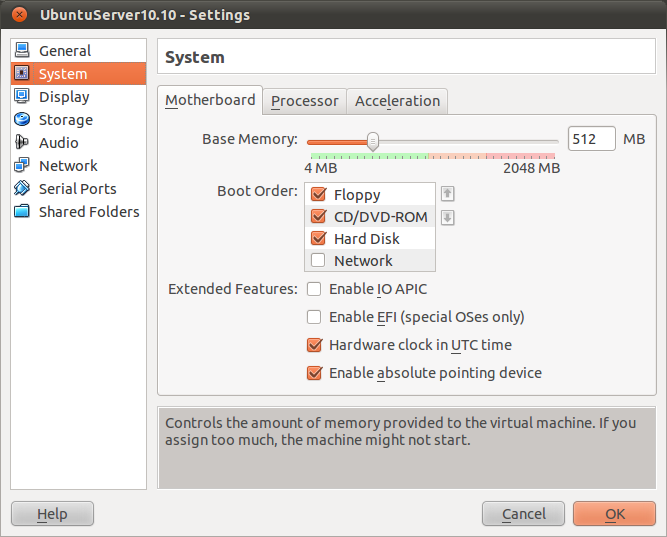This screenshot has height=537, width=667.
Task: Open the Network adapter icon
Action: click(x=21, y=166)
